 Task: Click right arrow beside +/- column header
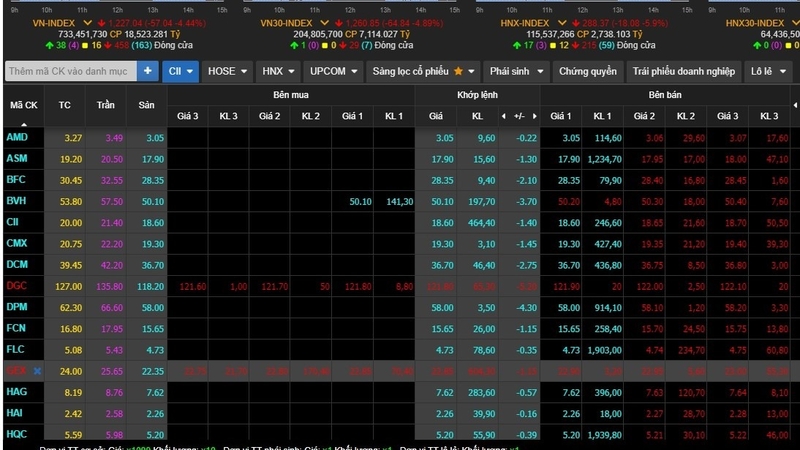point(534,116)
